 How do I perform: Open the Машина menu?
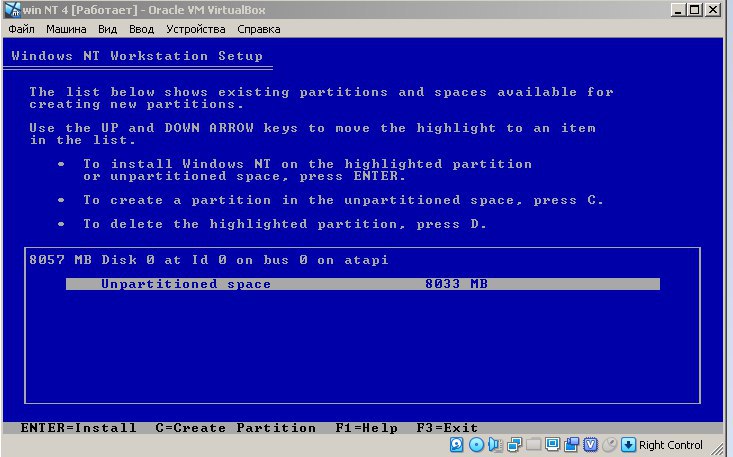[66, 29]
